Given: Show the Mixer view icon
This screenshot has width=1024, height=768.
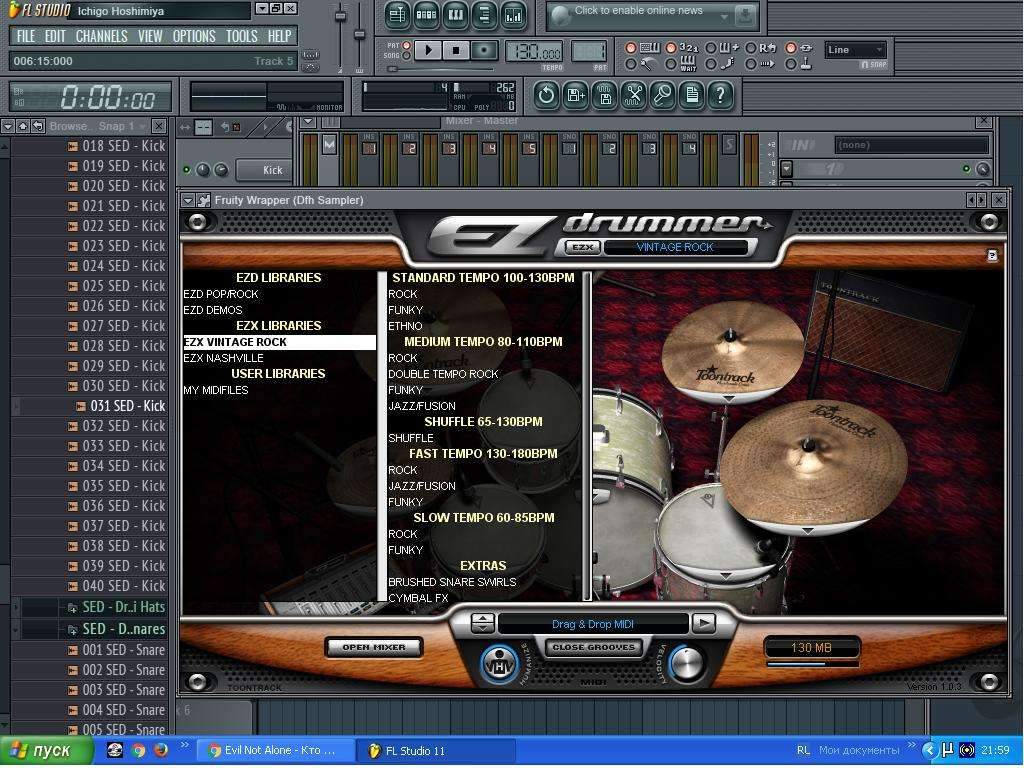Looking at the screenshot, I should [513, 15].
